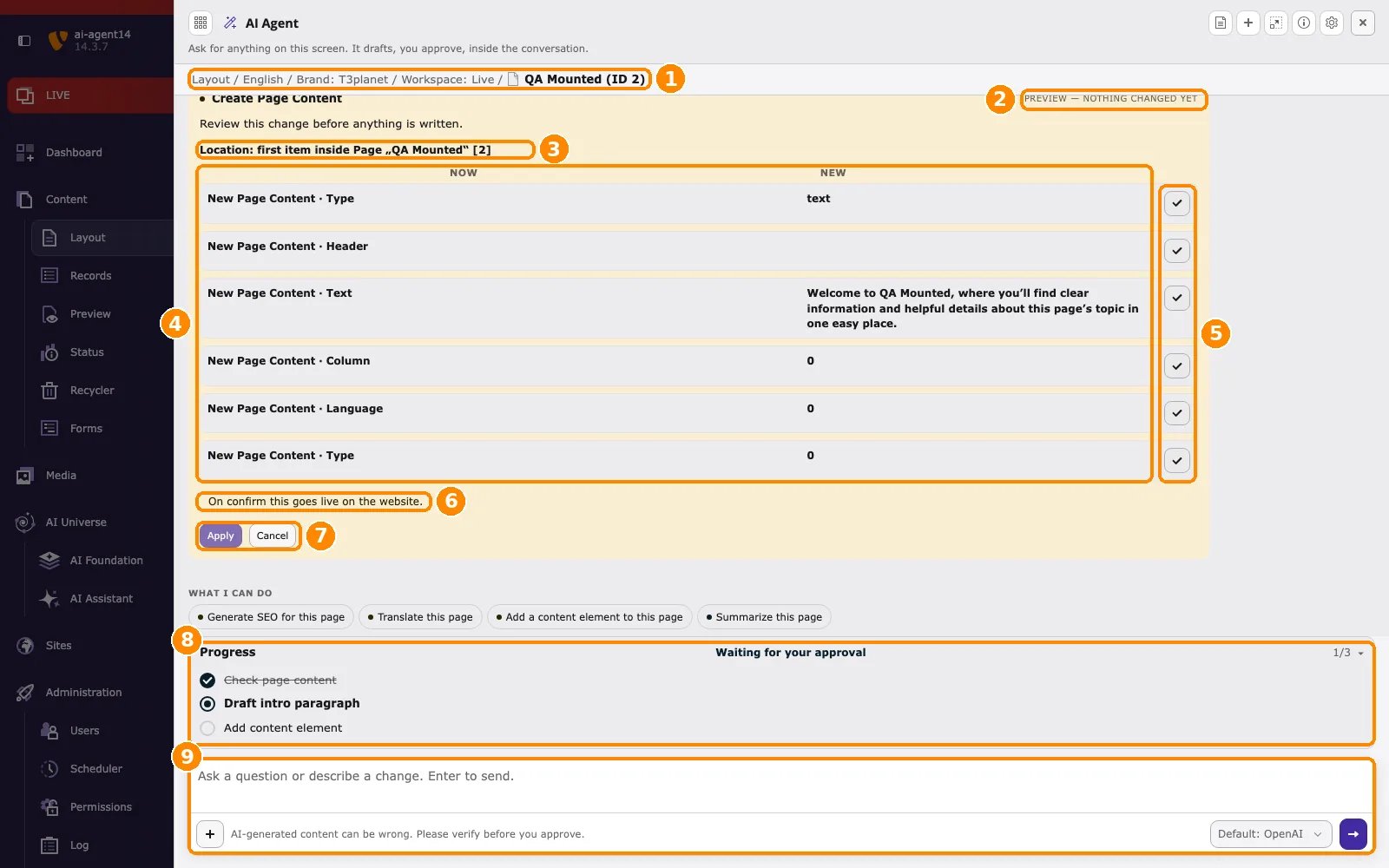Click the TYPO3 logo beside ai-agent14
1389x868 pixels.
click(57, 40)
